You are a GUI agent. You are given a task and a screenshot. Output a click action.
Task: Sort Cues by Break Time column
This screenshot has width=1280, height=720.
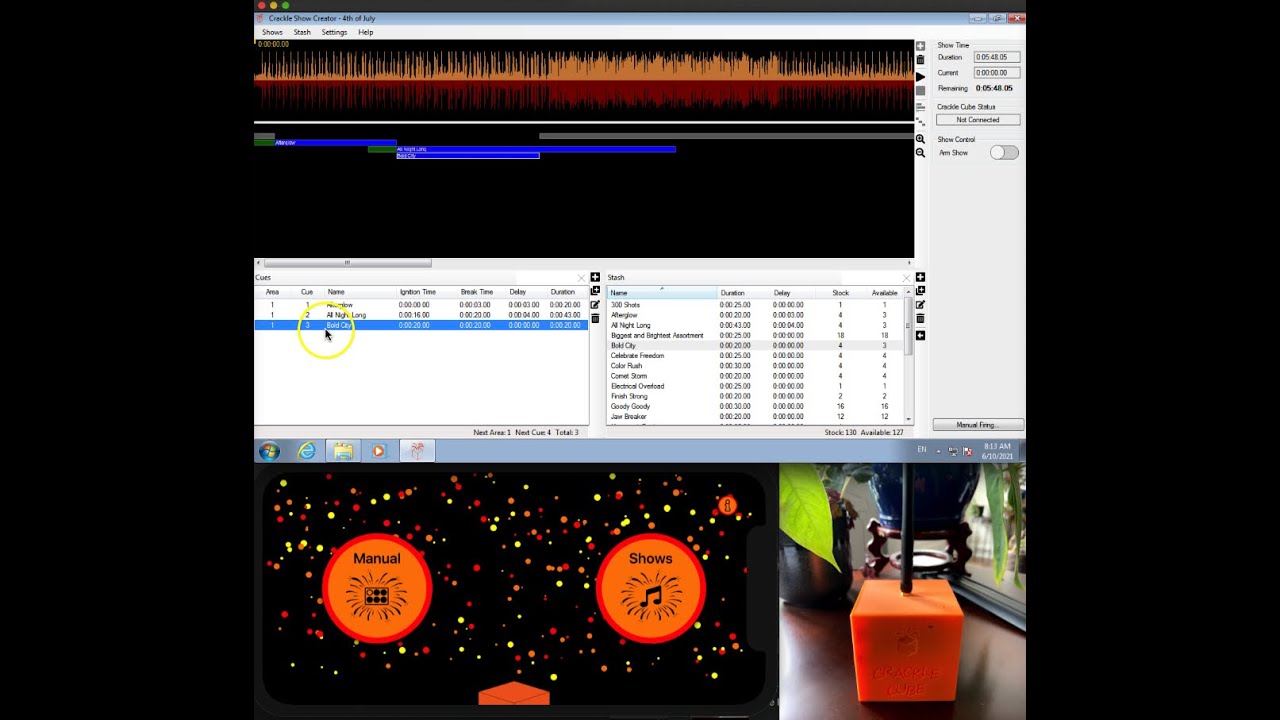[x=476, y=292]
